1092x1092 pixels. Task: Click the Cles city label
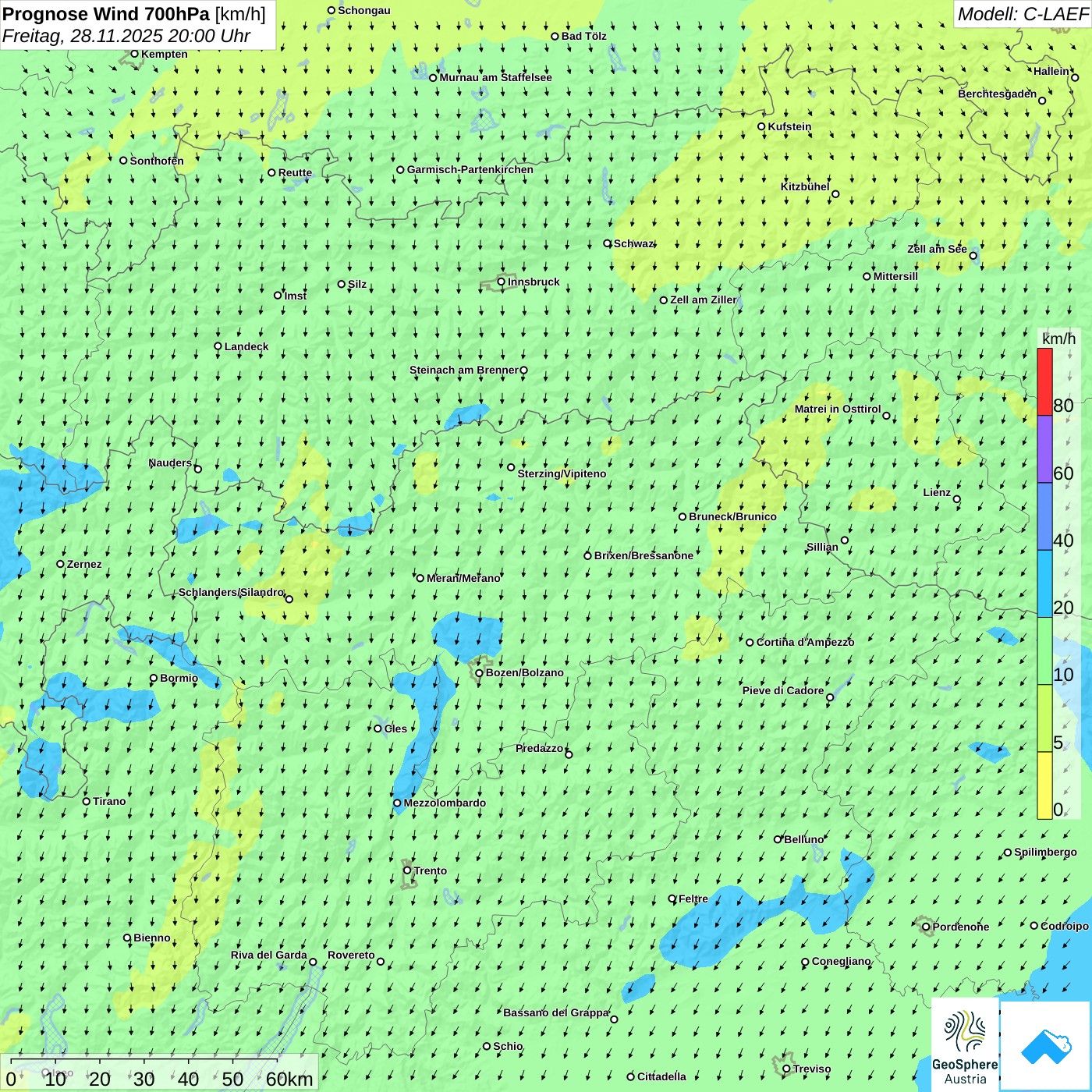pyautogui.click(x=395, y=729)
